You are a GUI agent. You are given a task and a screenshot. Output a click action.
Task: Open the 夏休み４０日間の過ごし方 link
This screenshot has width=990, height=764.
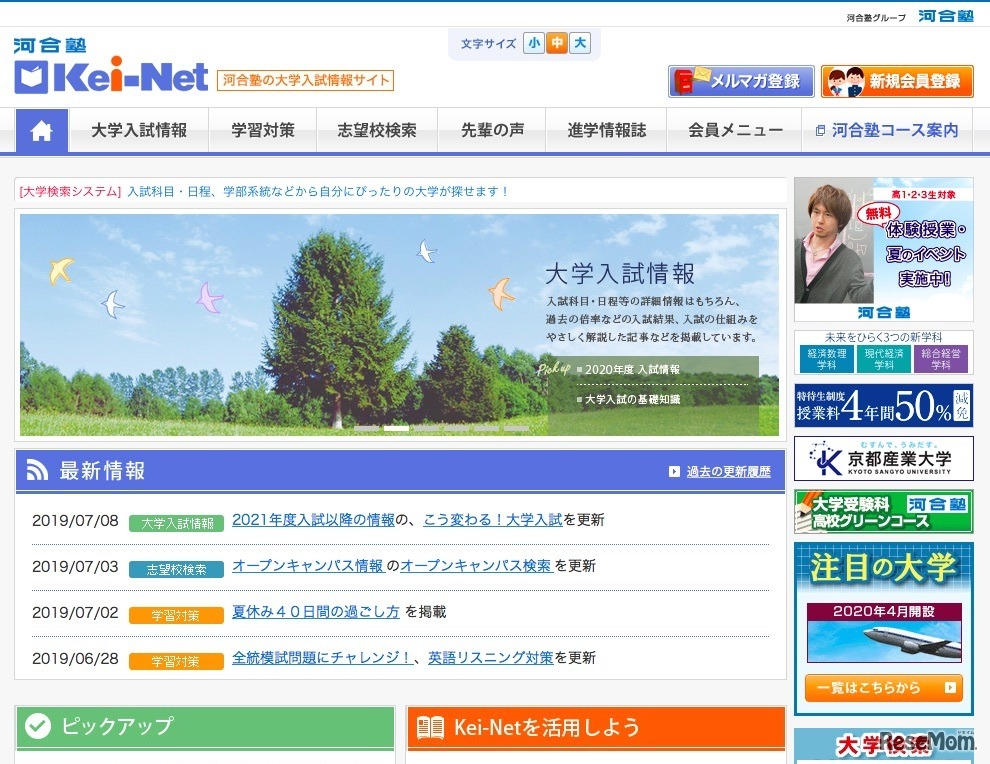coord(314,611)
